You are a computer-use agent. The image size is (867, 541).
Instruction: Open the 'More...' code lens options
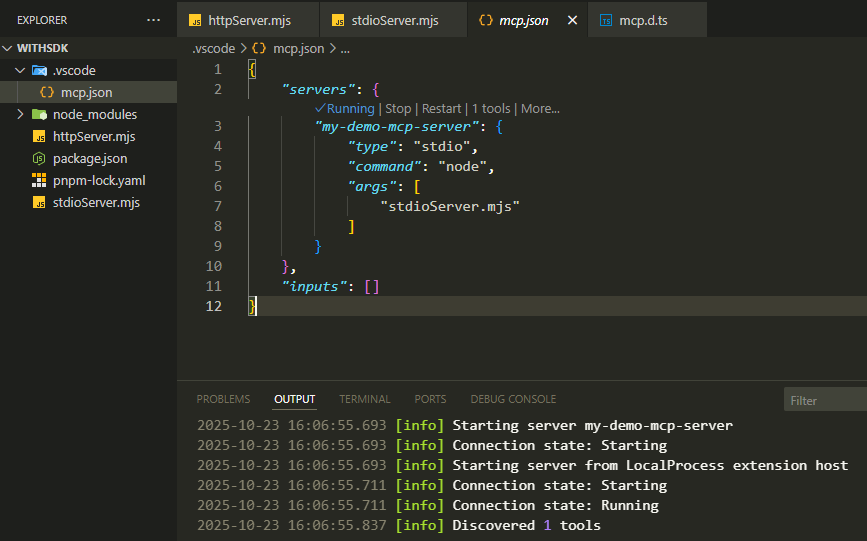click(x=540, y=108)
